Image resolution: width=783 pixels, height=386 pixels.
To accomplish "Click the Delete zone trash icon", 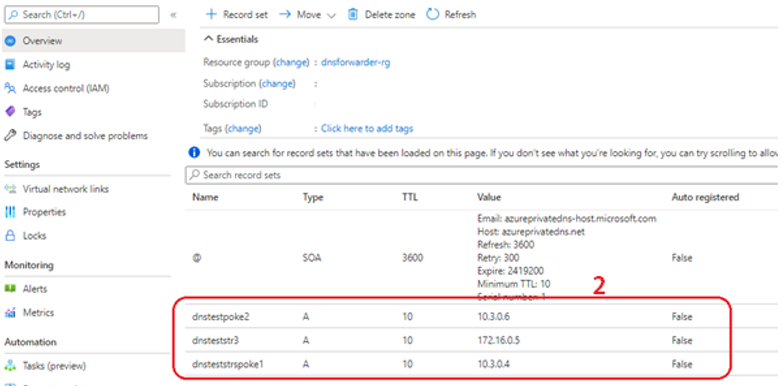I will click(x=353, y=14).
